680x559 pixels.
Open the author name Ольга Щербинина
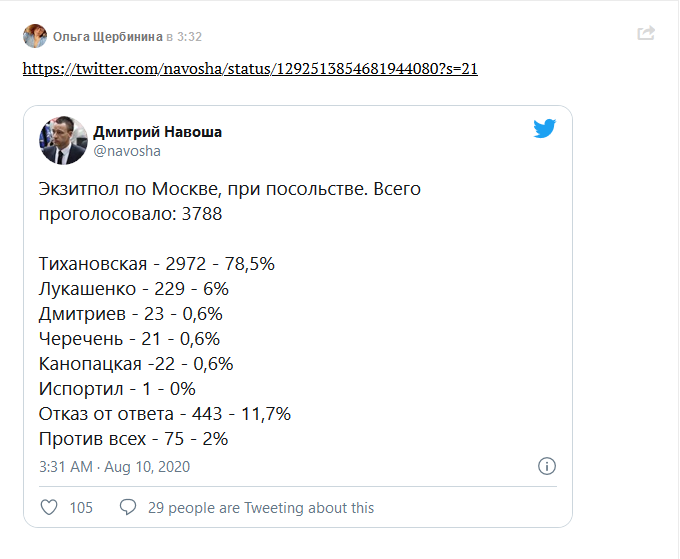coord(108,37)
